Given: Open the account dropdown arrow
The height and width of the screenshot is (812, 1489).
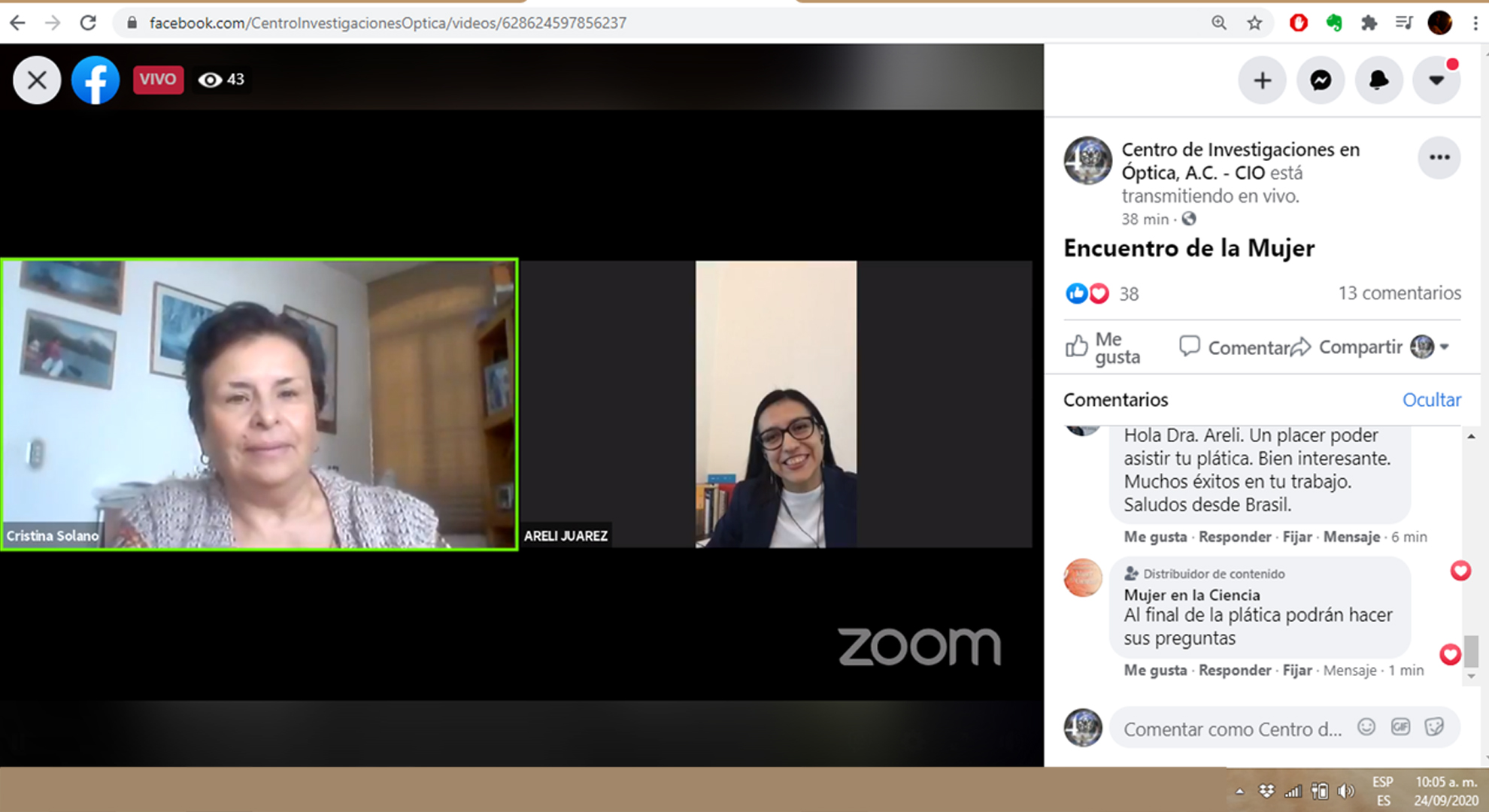Looking at the screenshot, I should pos(1436,80).
